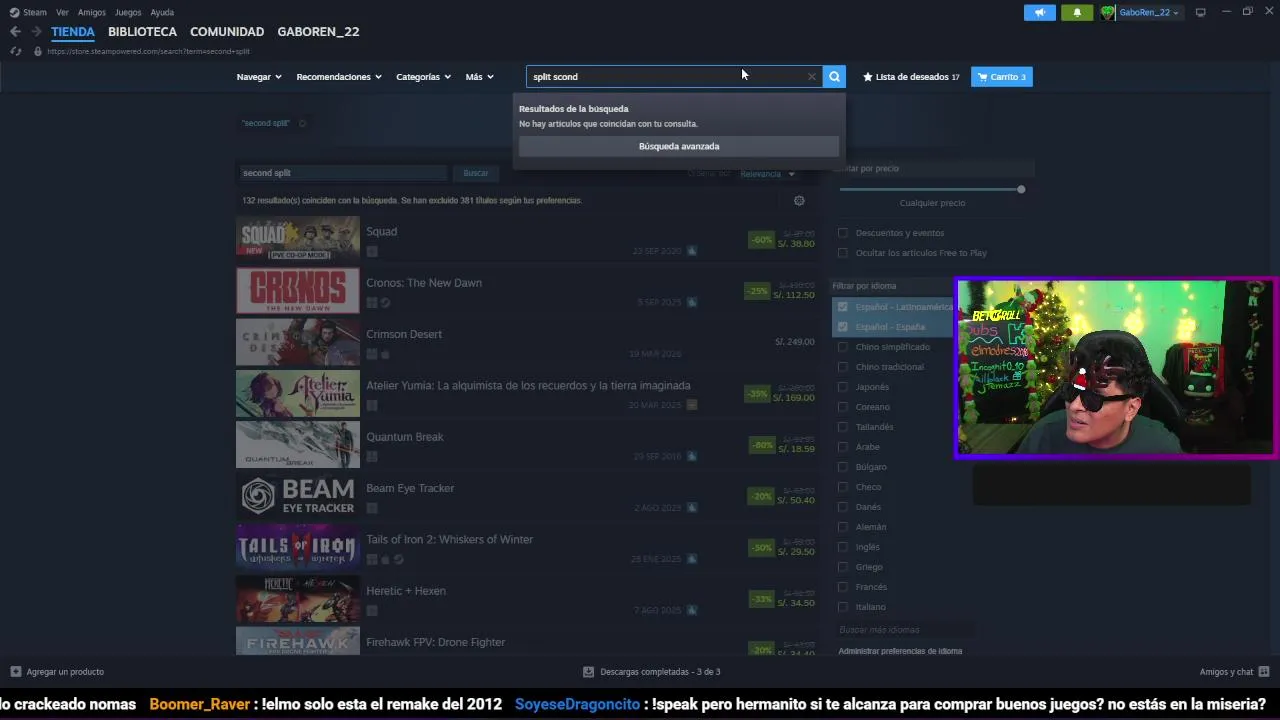Go back with the left arrow
1280x720 pixels.
coord(15,32)
